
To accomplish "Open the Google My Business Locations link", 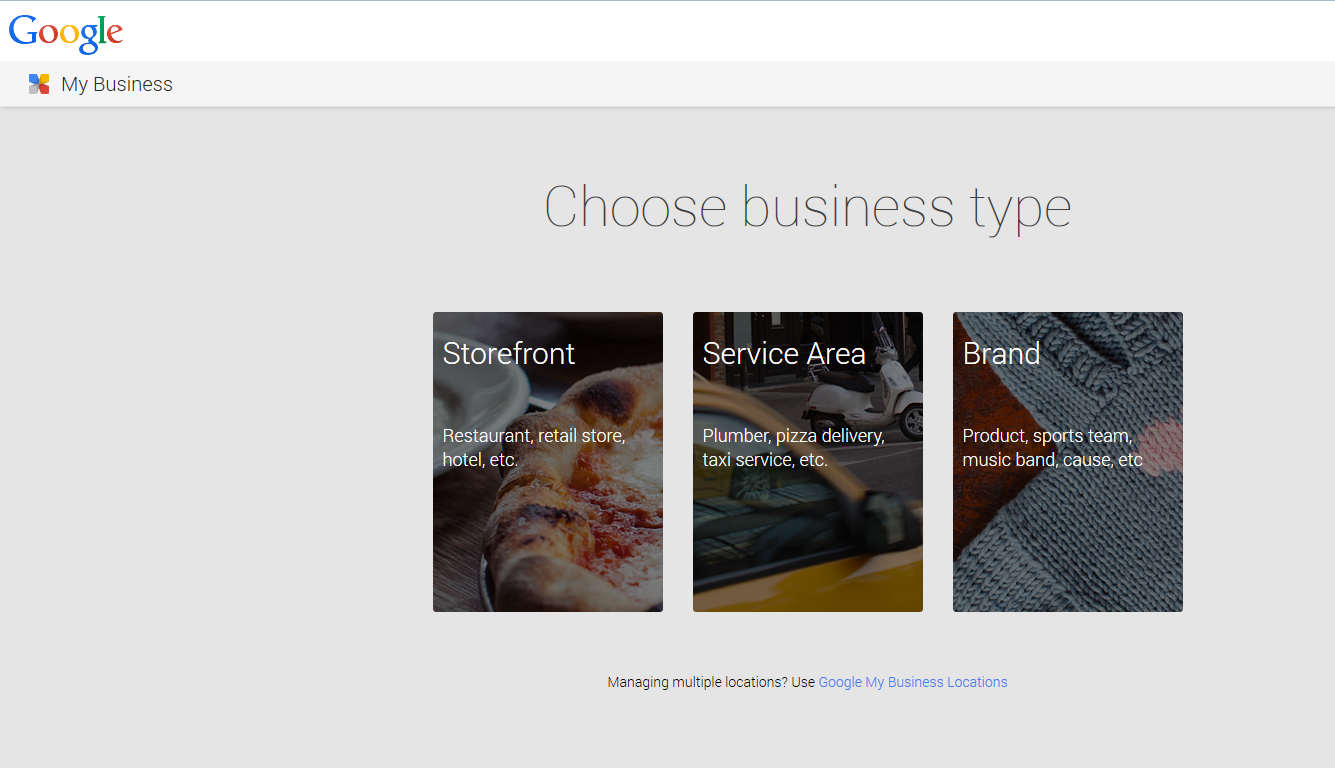I will tap(912, 682).
